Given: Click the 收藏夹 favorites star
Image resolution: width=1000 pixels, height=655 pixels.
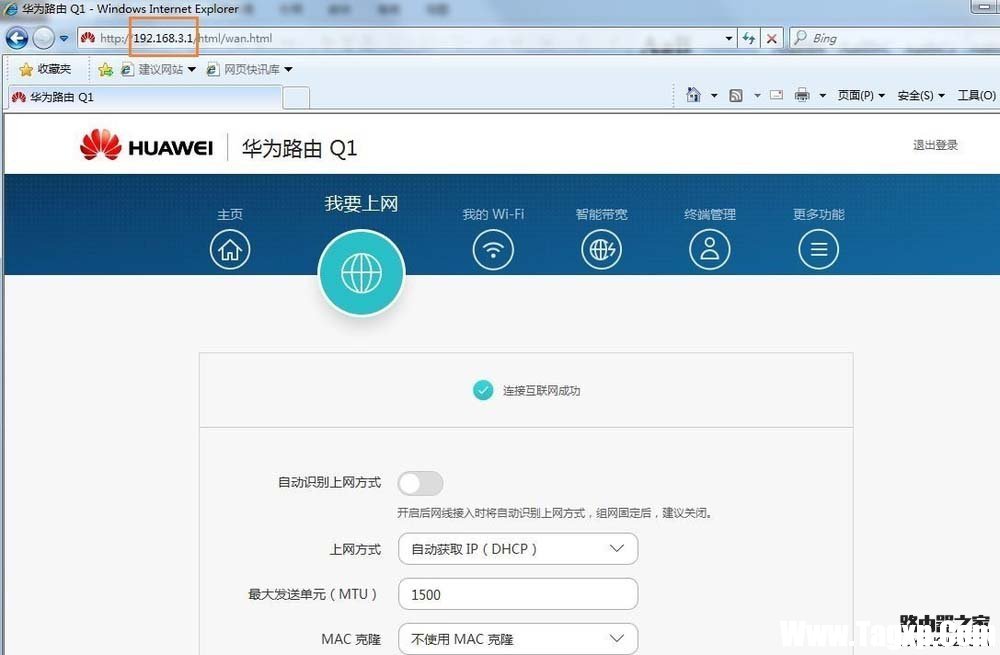Looking at the screenshot, I should (26, 70).
